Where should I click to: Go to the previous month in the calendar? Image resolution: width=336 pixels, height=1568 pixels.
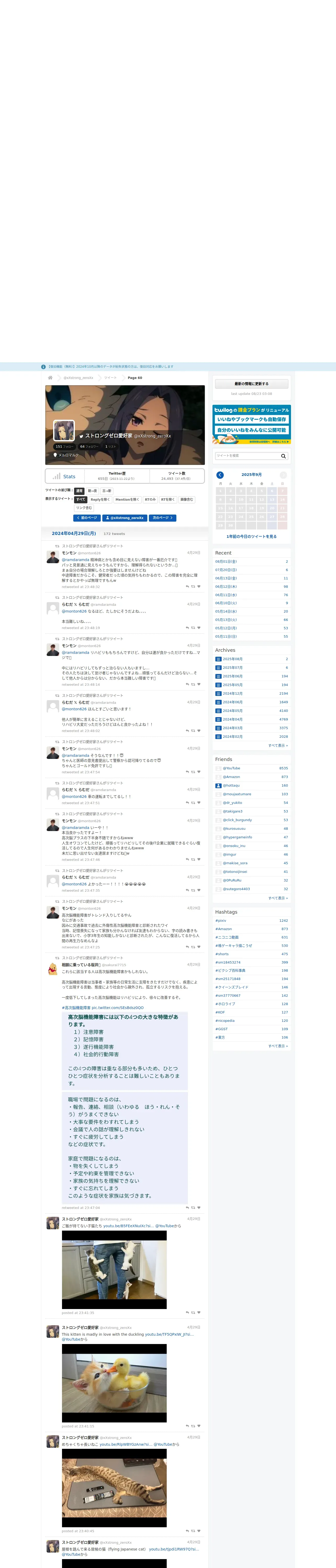click(220, 475)
